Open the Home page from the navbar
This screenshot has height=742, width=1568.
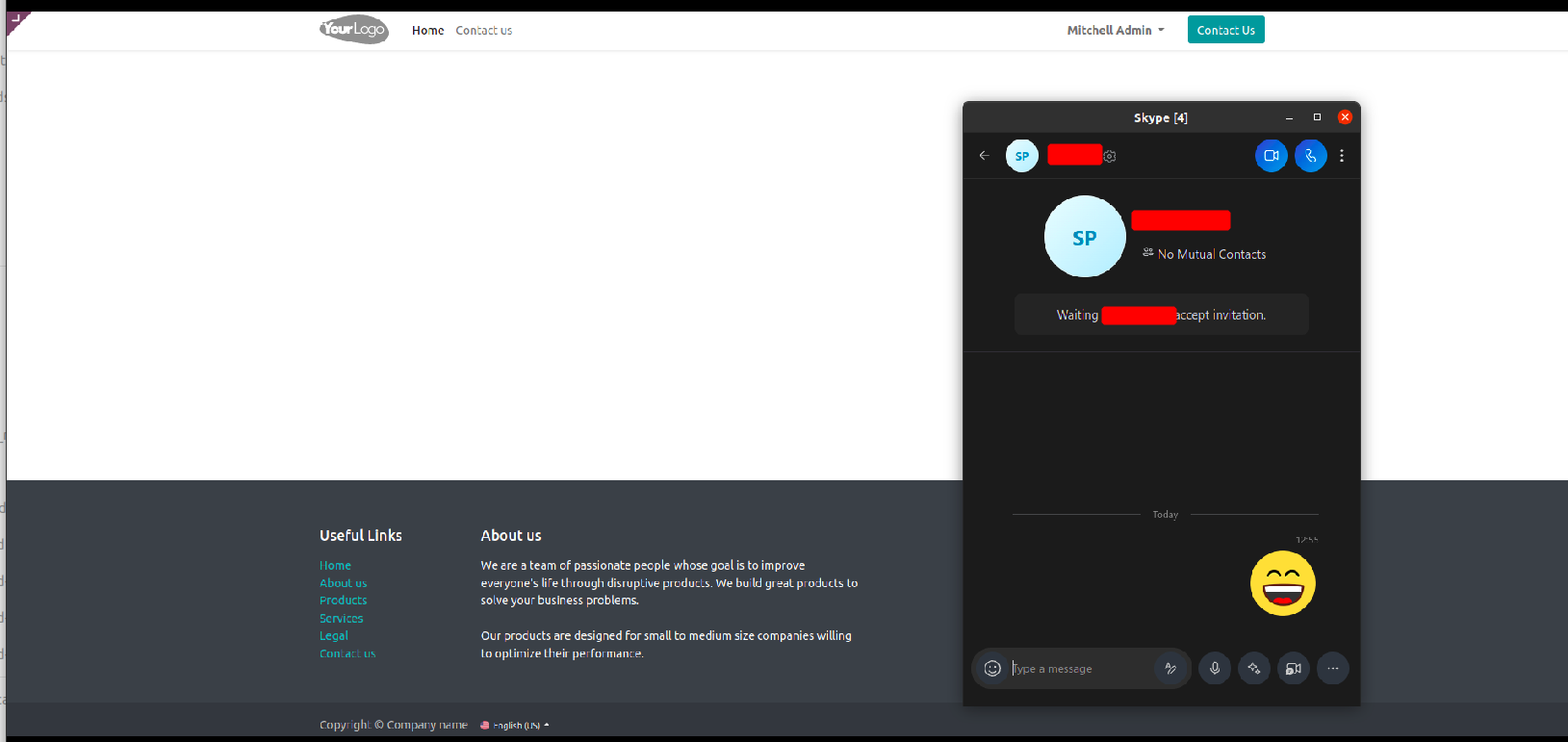[x=427, y=31]
